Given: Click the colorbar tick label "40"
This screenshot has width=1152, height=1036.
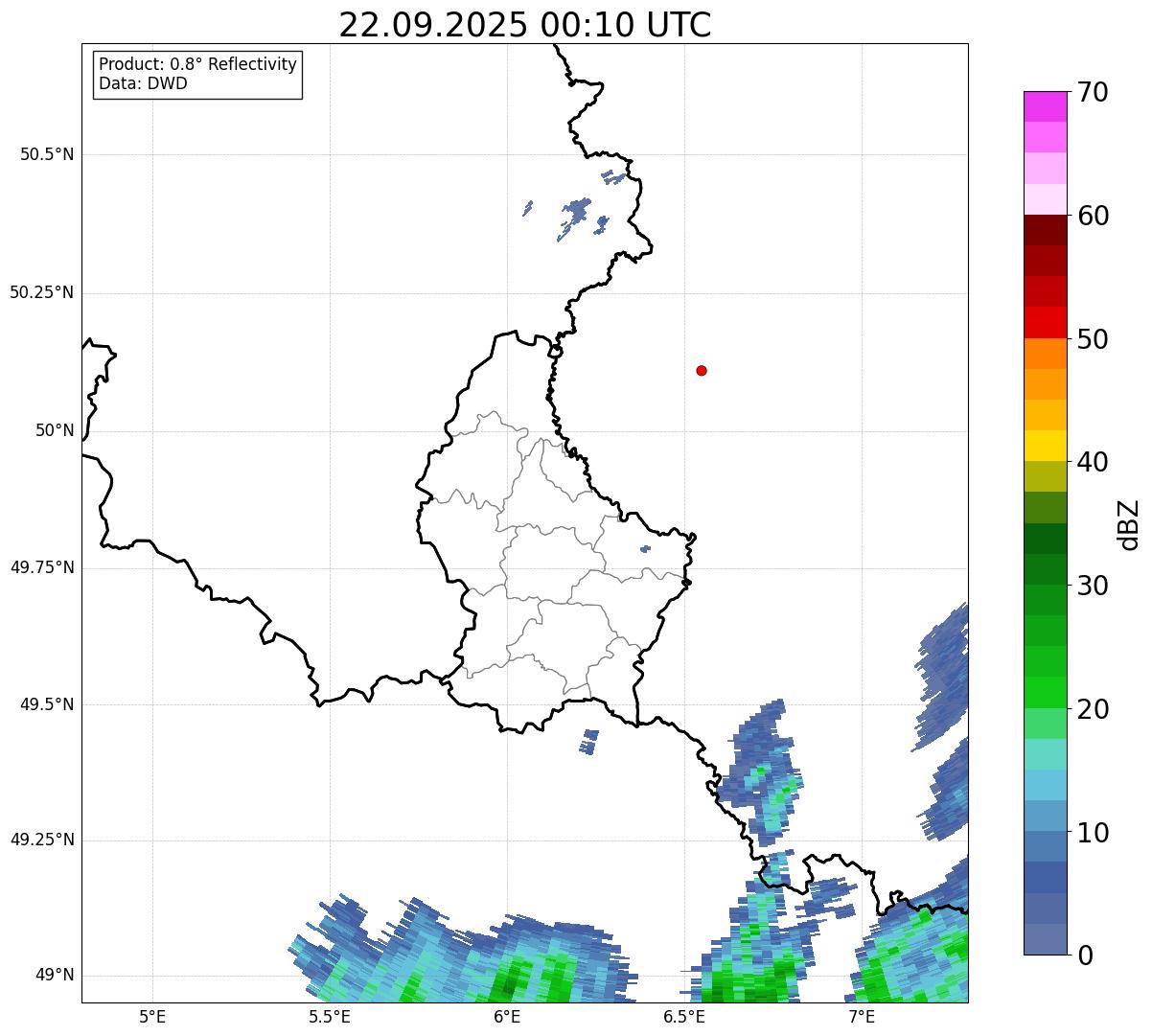Looking at the screenshot, I should point(1094,462).
